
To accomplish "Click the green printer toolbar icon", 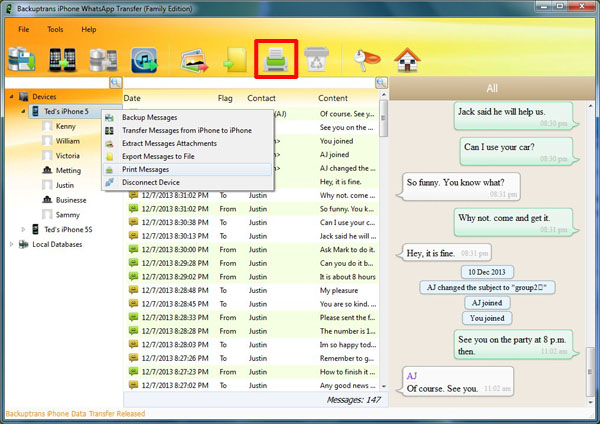I will [x=276, y=60].
